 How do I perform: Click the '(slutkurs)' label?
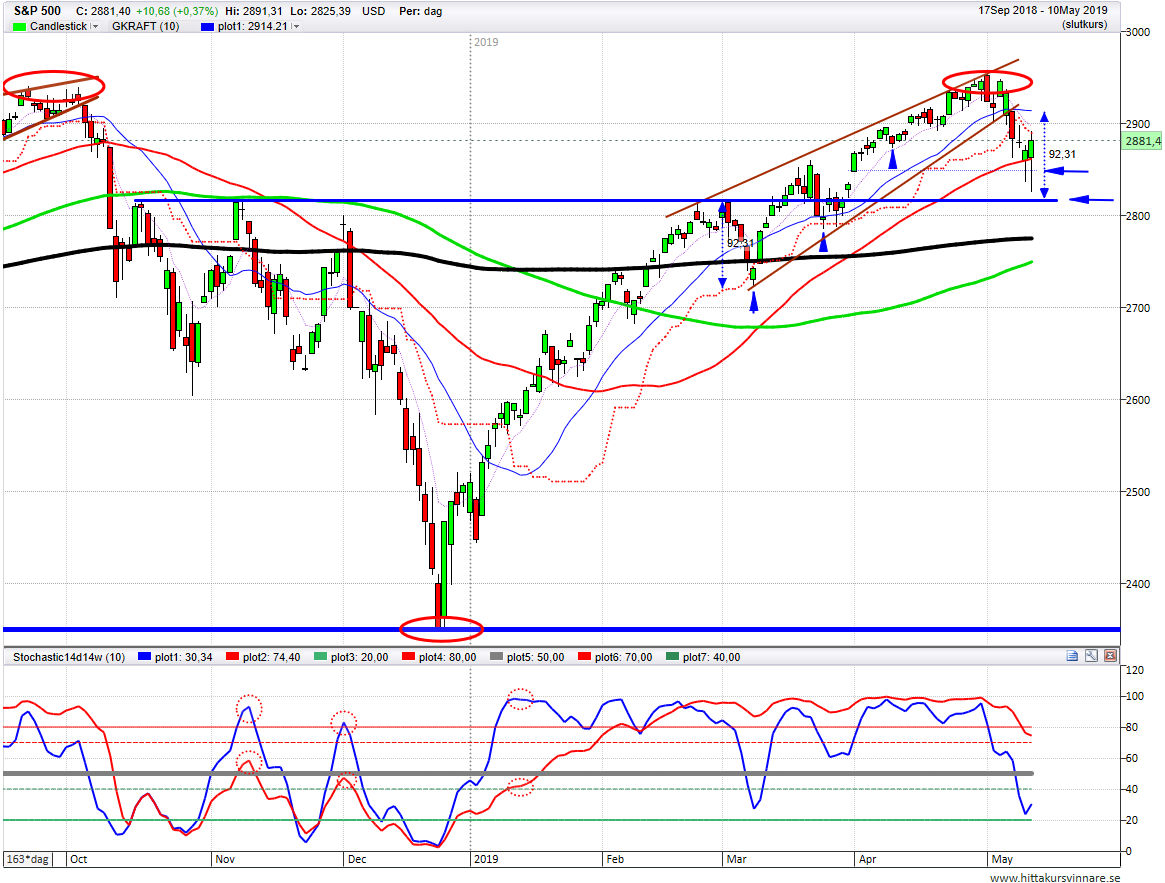[1085, 25]
